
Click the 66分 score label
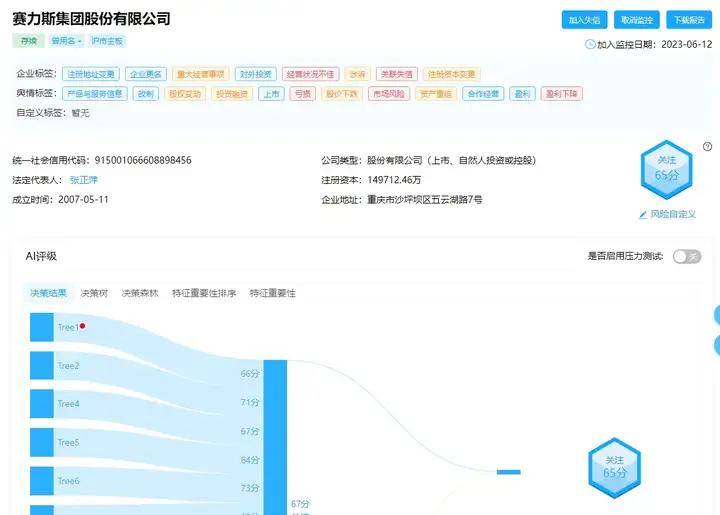point(250,374)
